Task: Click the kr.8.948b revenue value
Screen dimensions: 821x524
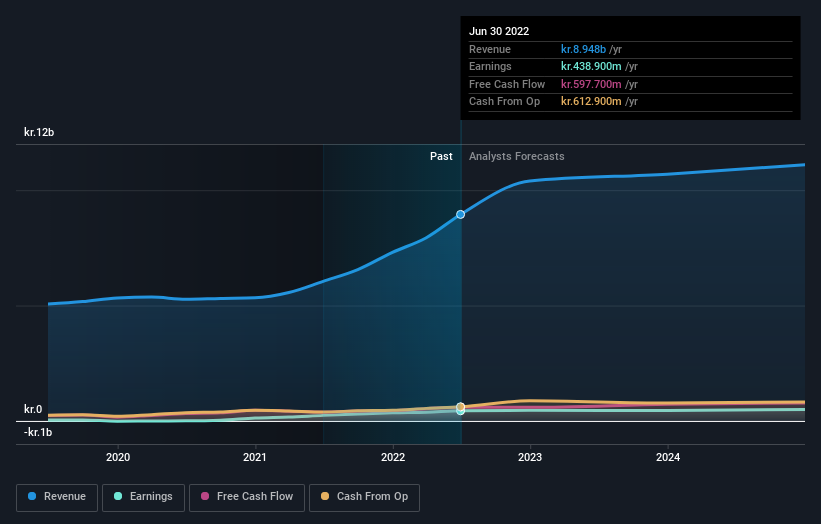Action: click(583, 49)
